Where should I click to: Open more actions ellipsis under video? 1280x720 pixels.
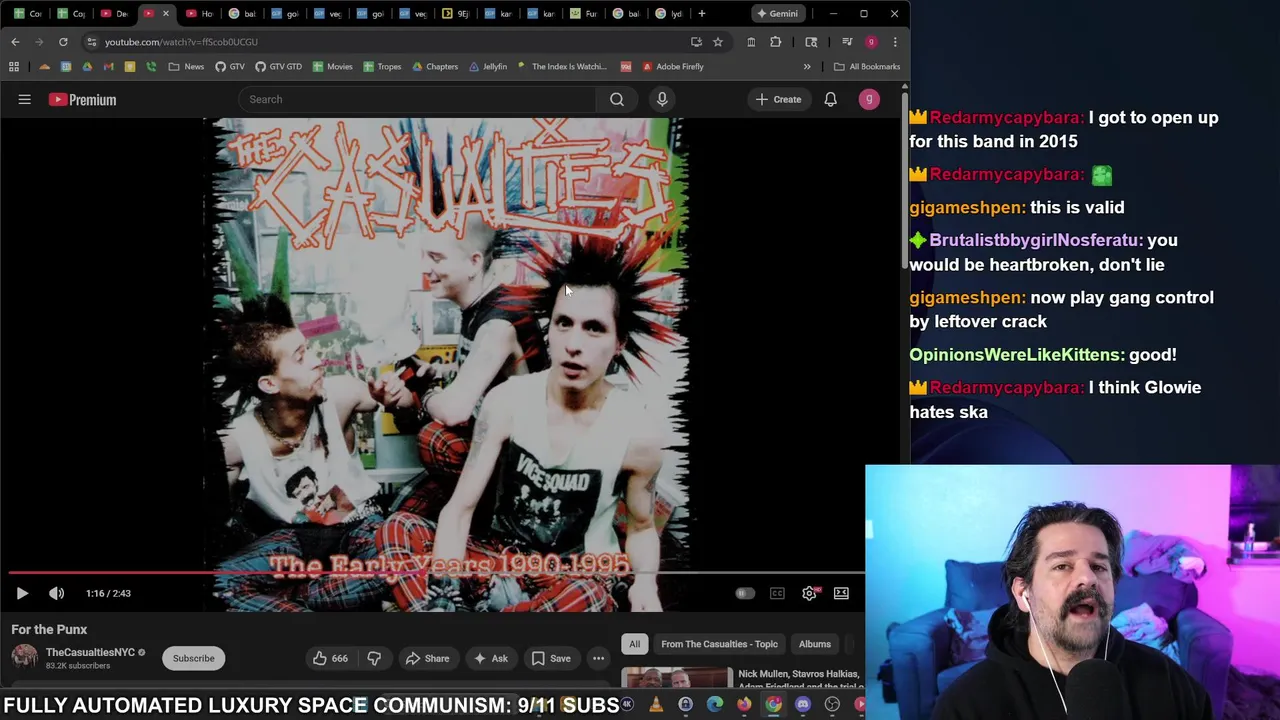pyautogui.click(x=598, y=658)
